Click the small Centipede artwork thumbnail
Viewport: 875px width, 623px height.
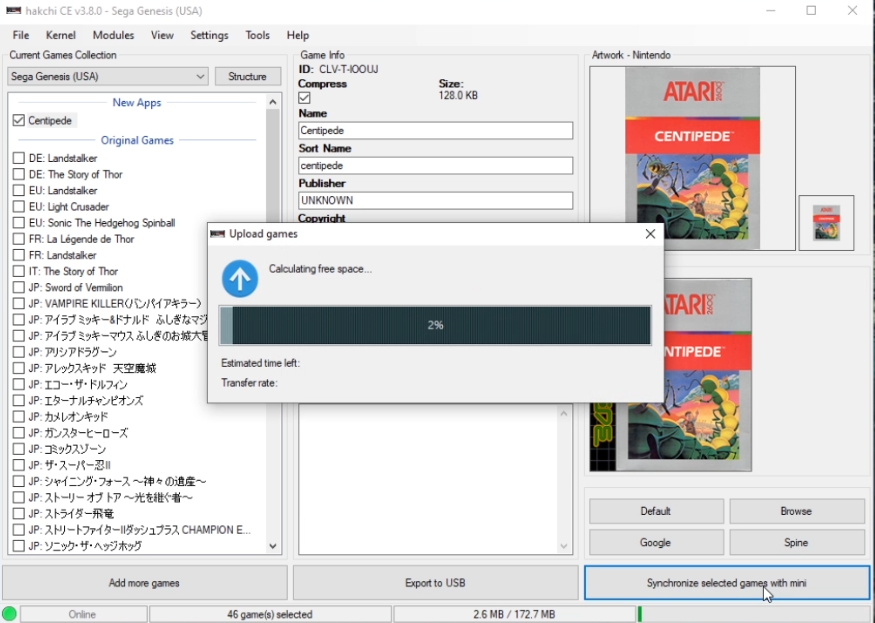[x=826, y=223]
